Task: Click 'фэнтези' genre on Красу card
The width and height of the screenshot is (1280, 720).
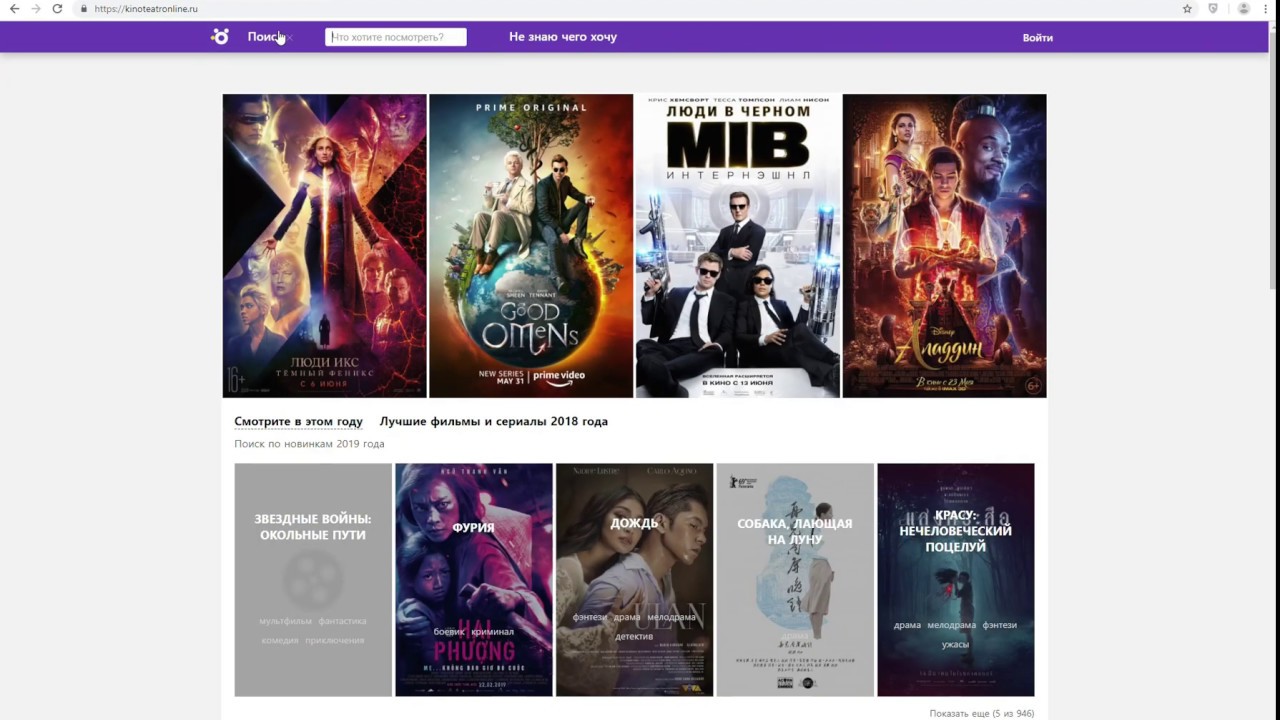Action: tap(1000, 625)
